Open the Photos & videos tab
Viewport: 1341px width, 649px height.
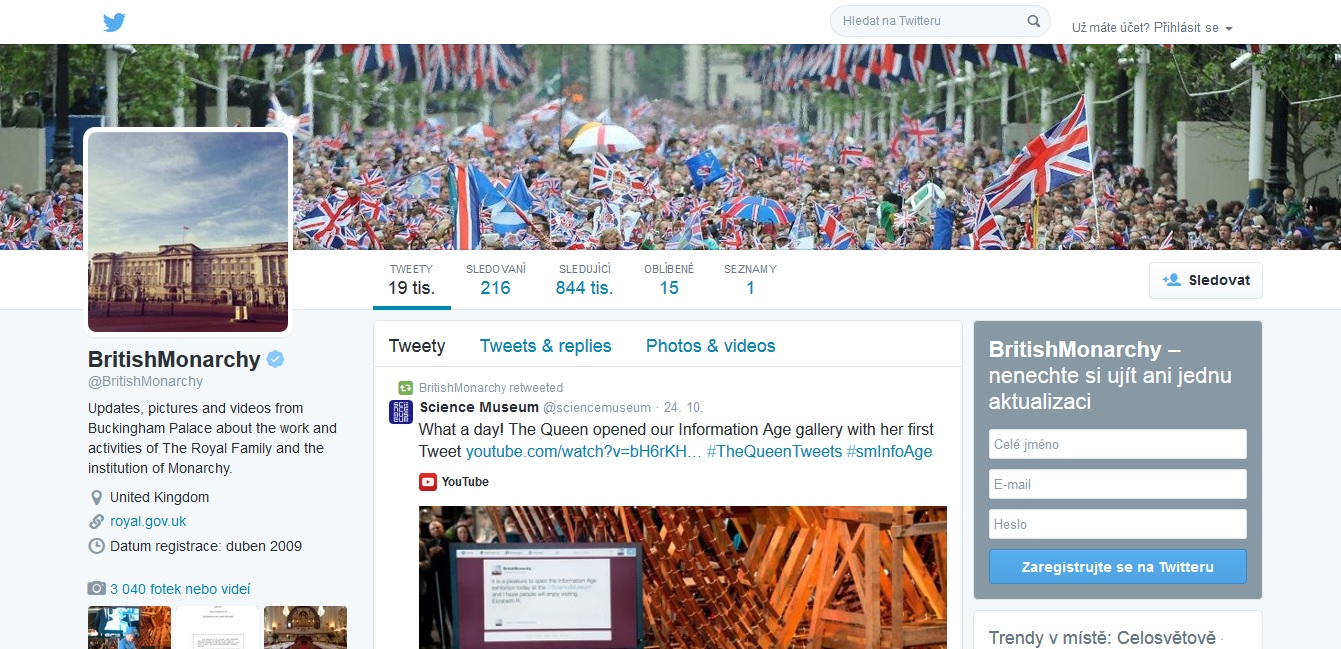(x=711, y=346)
